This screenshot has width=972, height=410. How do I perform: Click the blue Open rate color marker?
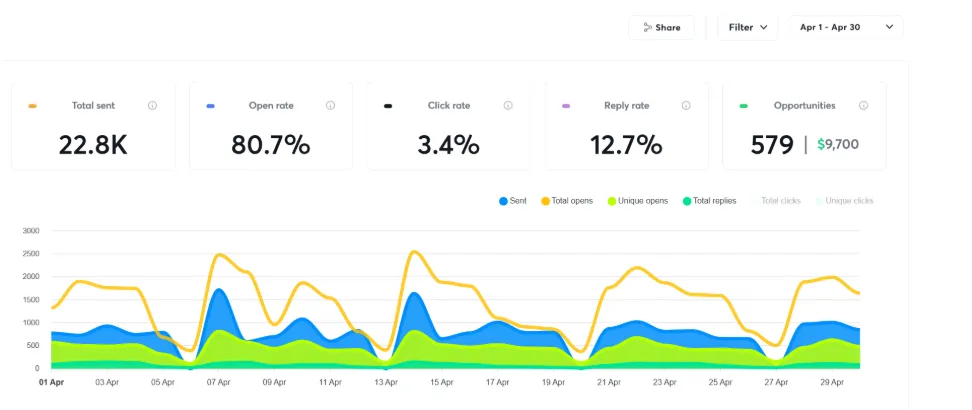[211, 106]
